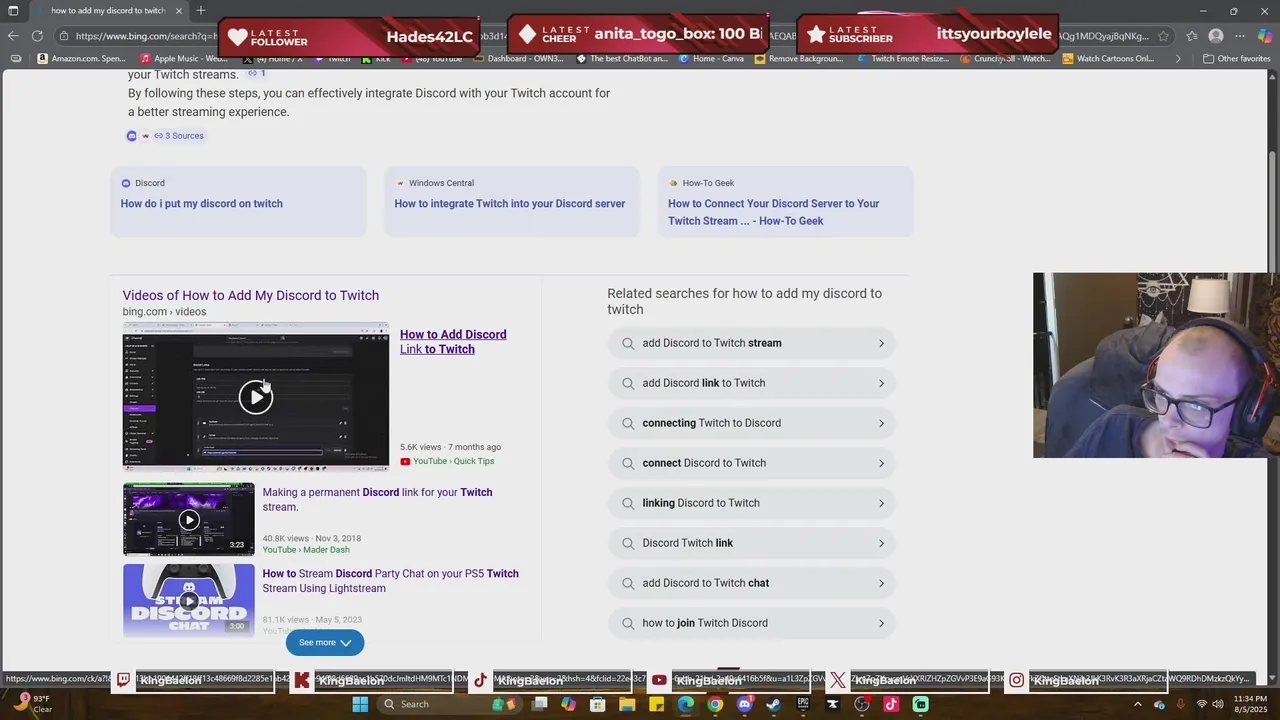Search 'connect Discord to Twitch' related query

pyautogui.click(x=751, y=463)
